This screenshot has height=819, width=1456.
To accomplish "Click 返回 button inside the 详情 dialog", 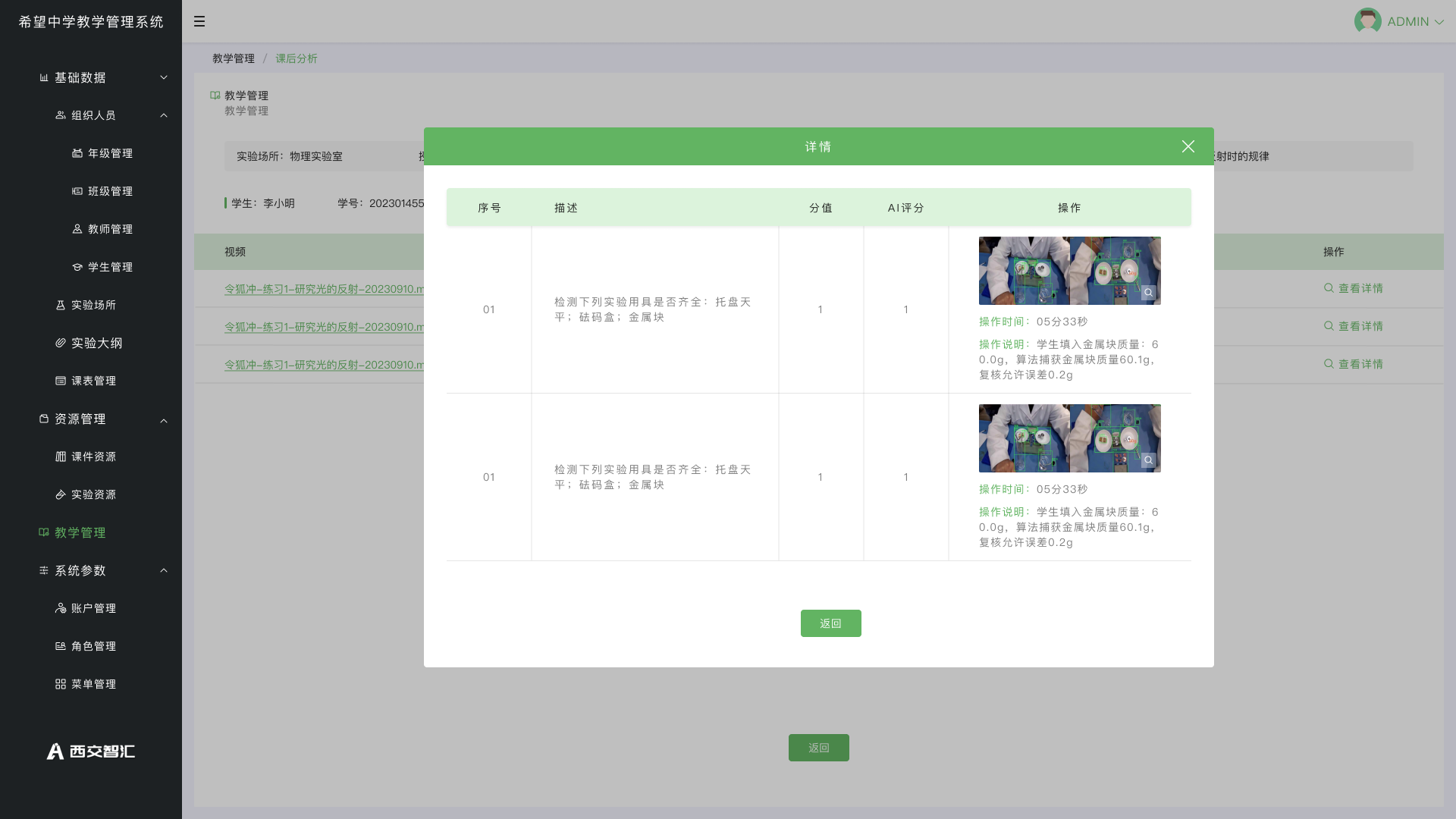I will (x=831, y=623).
